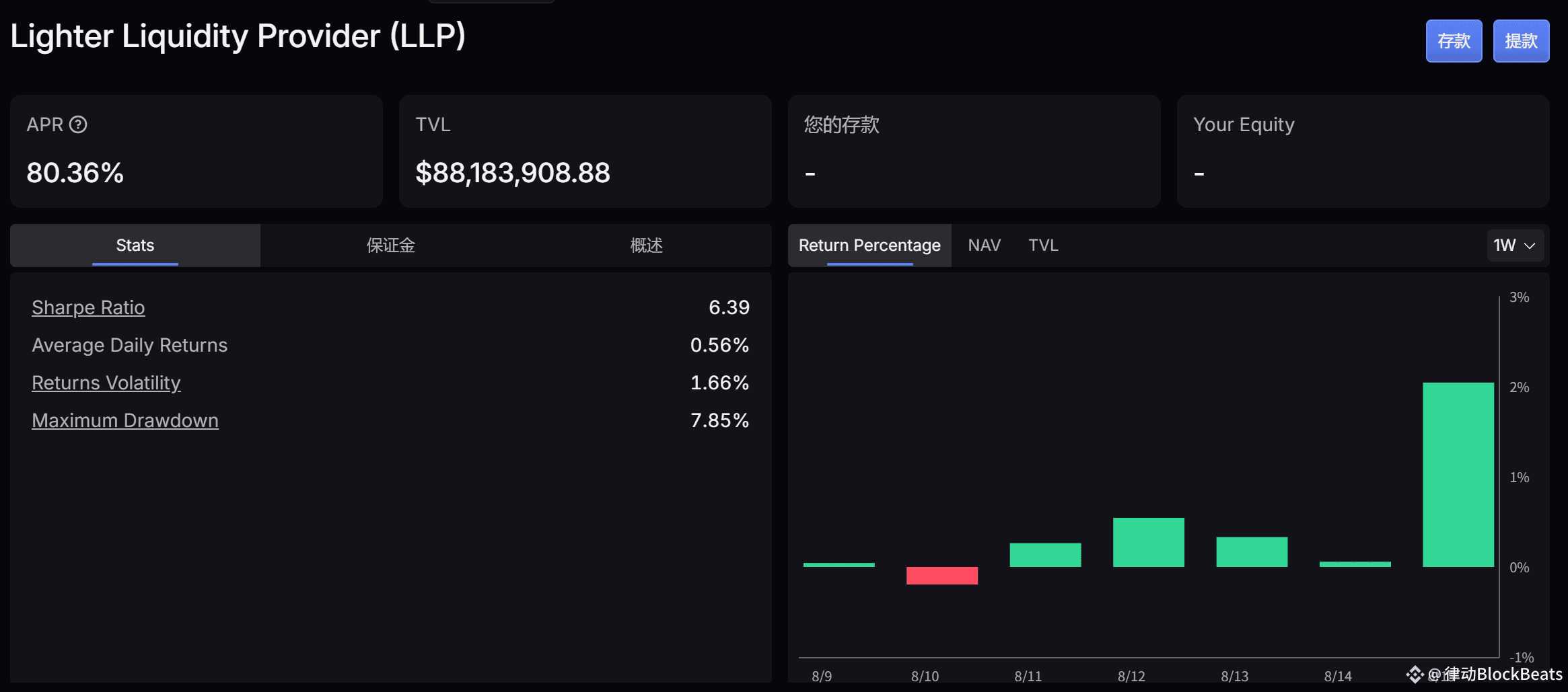The width and height of the screenshot is (1568, 692).
Task: Select the Stats tab
Action: pyautogui.click(x=135, y=245)
